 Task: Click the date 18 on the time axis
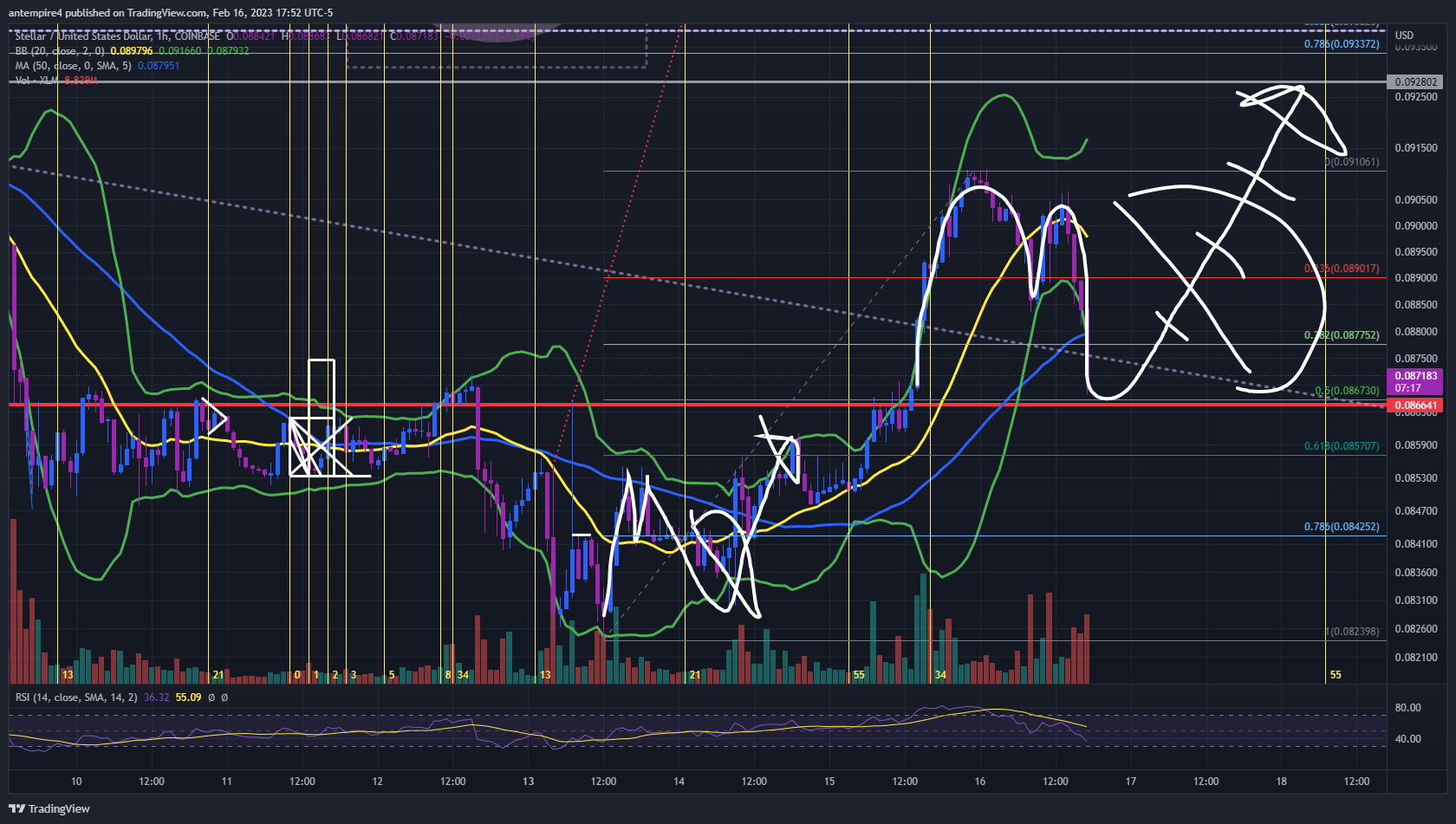tap(1282, 782)
